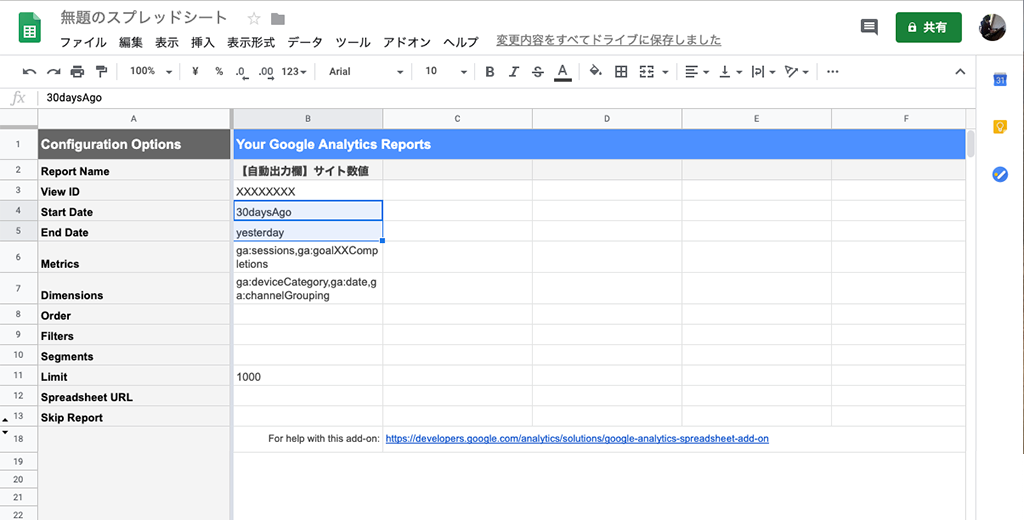
Task: Click the spreadsheet title 無題のスプレッドシート
Action: point(144,18)
